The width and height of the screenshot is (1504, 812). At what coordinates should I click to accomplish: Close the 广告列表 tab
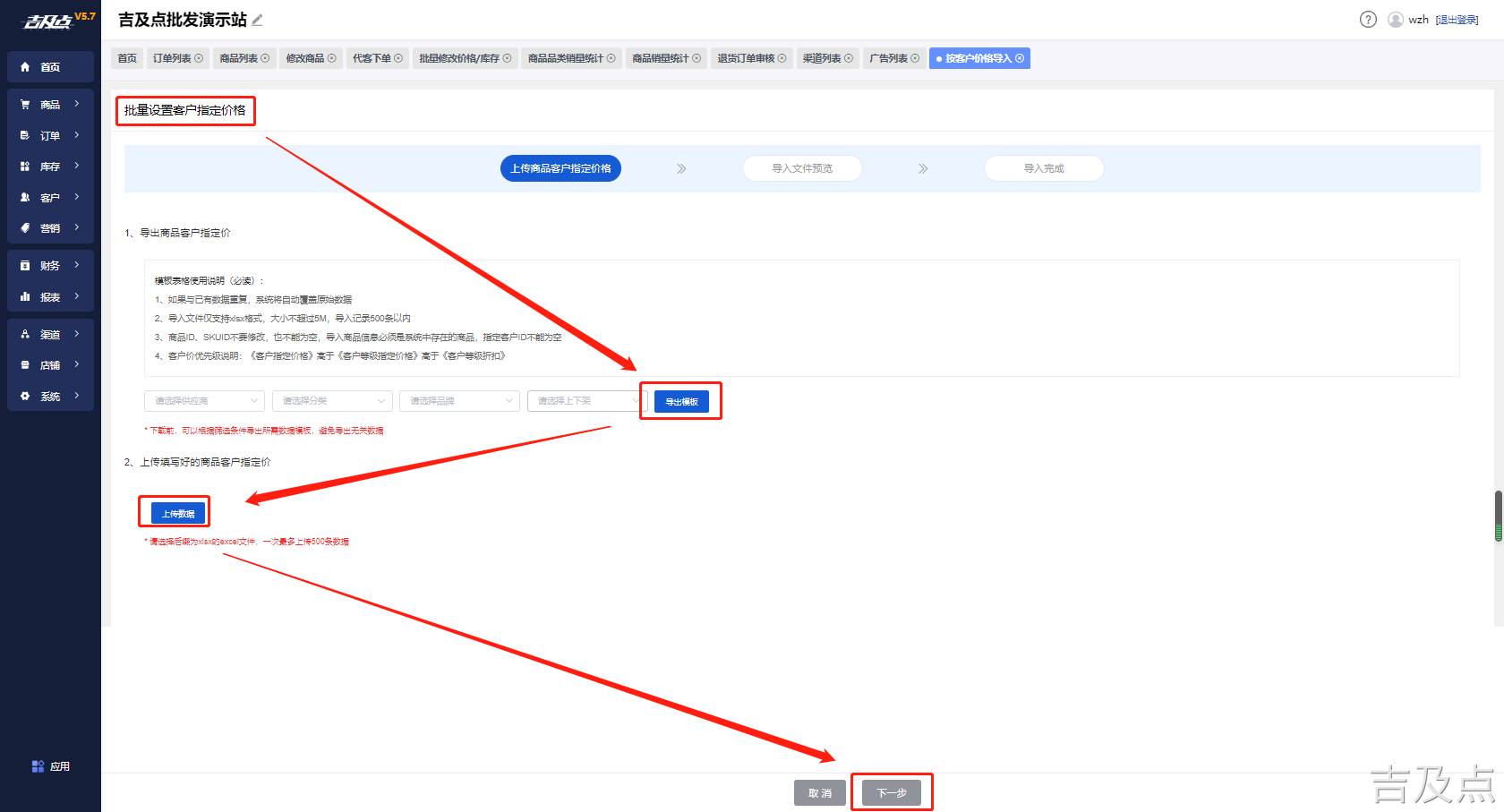tap(915, 58)
